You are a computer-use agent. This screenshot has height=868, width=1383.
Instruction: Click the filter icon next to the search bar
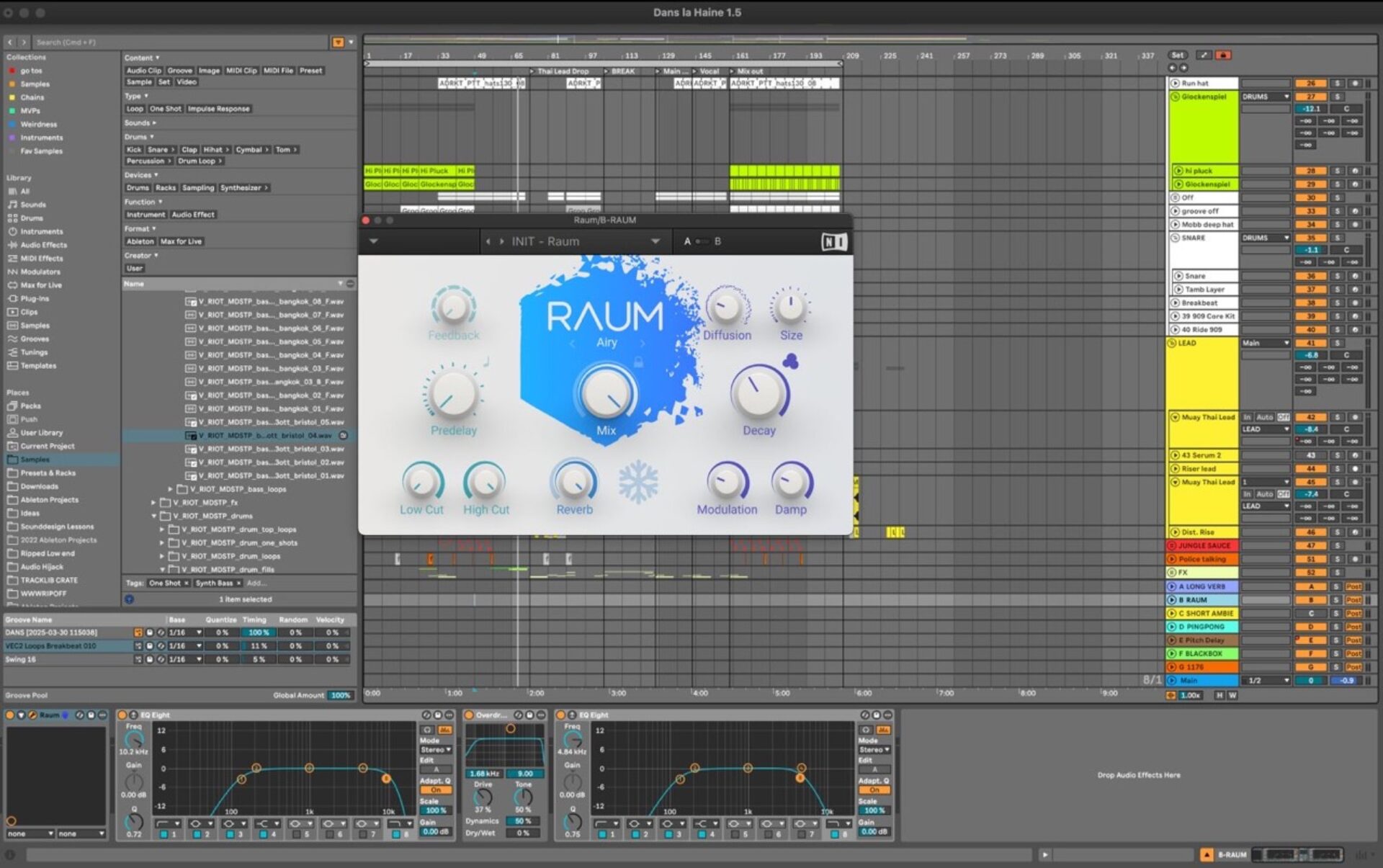click(x=339, y=42)
